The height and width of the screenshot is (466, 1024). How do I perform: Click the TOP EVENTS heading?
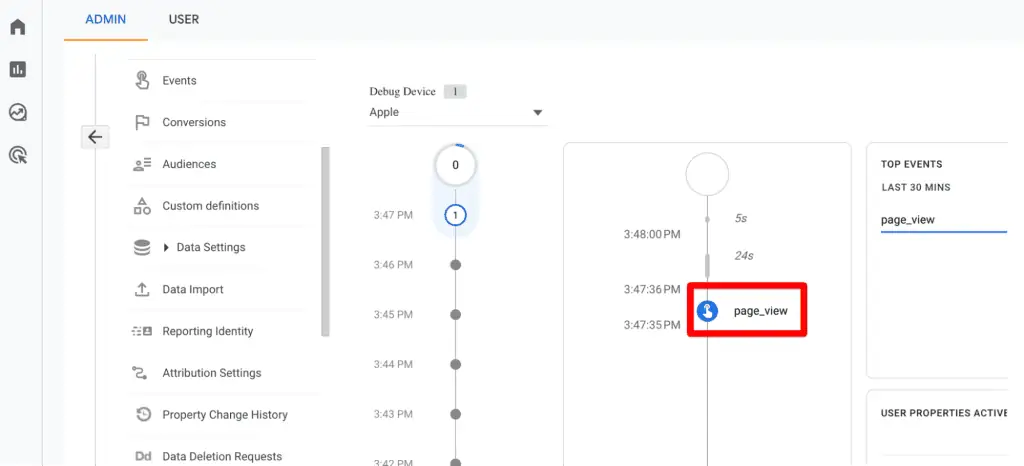pyautogui.click(x=912, y=164)
